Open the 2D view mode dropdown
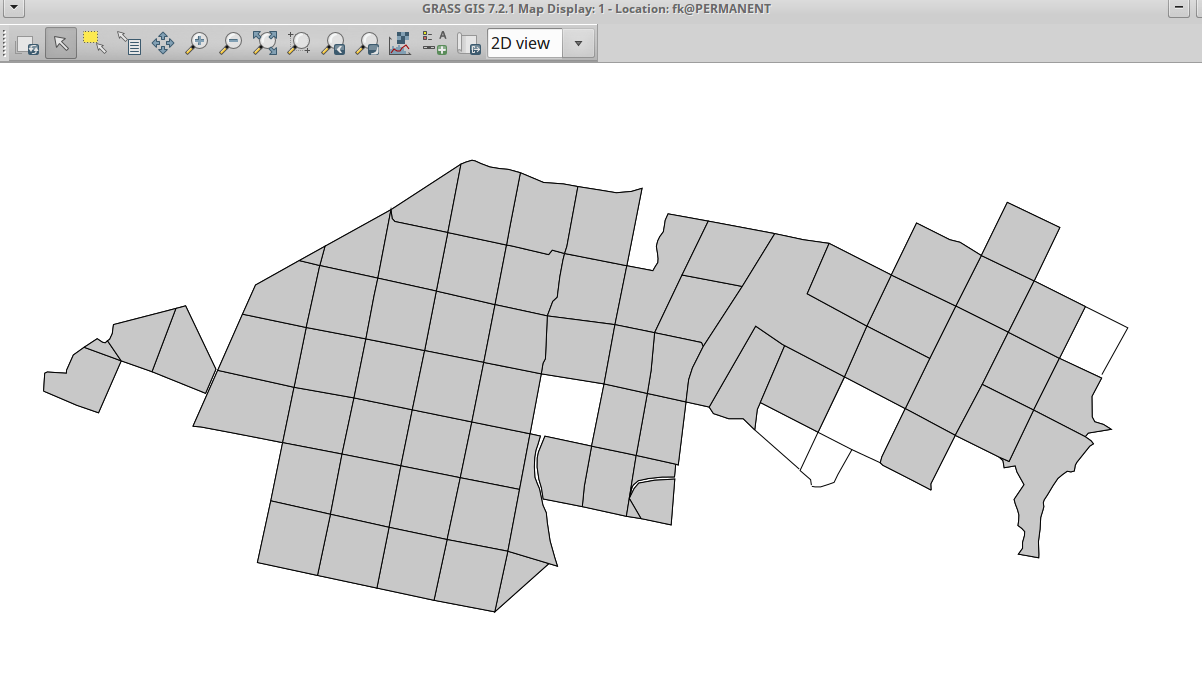Viewport: 1202px width, 677px height. 579,43
